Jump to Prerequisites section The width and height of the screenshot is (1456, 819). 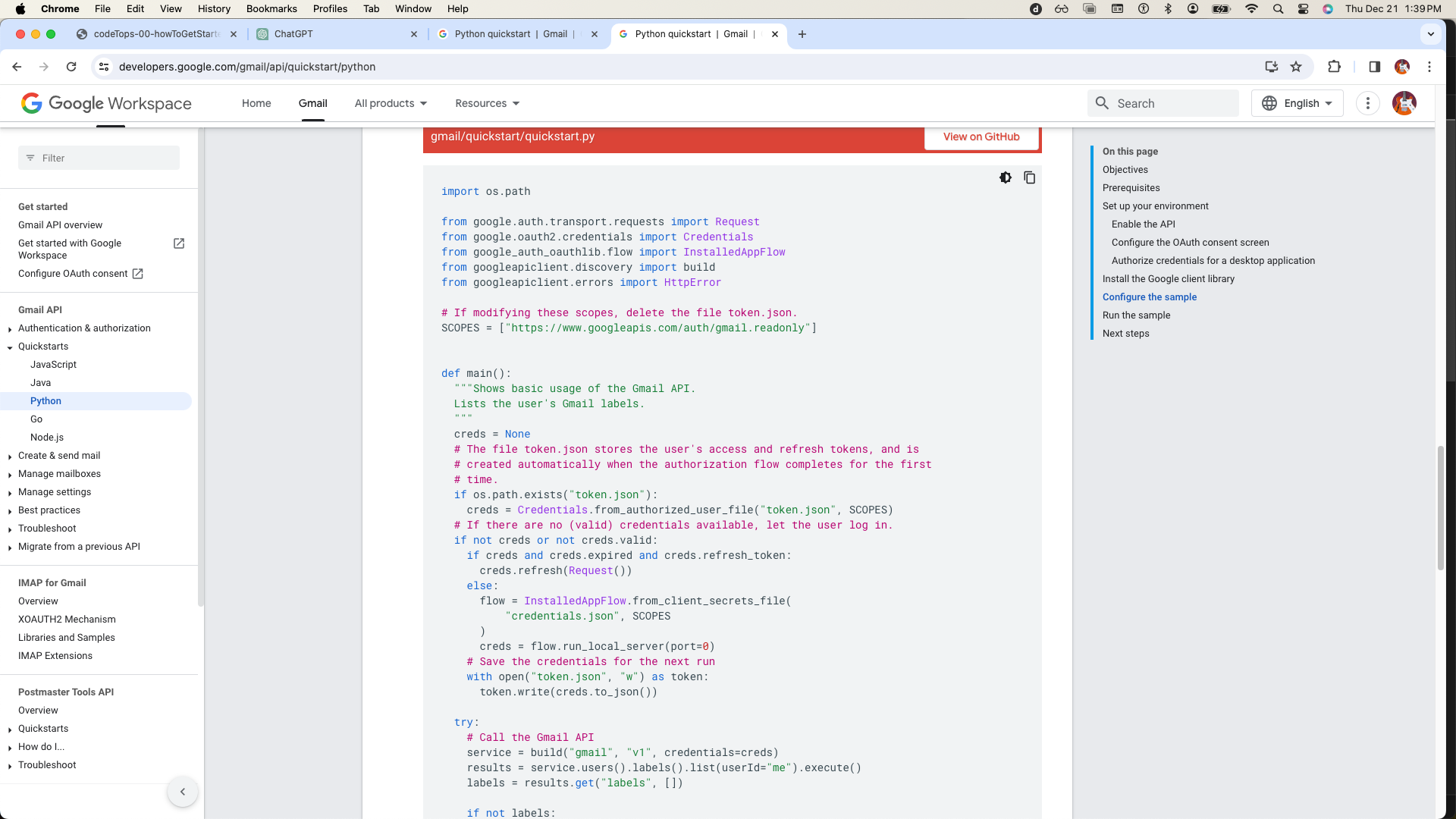coord(1131,188)
